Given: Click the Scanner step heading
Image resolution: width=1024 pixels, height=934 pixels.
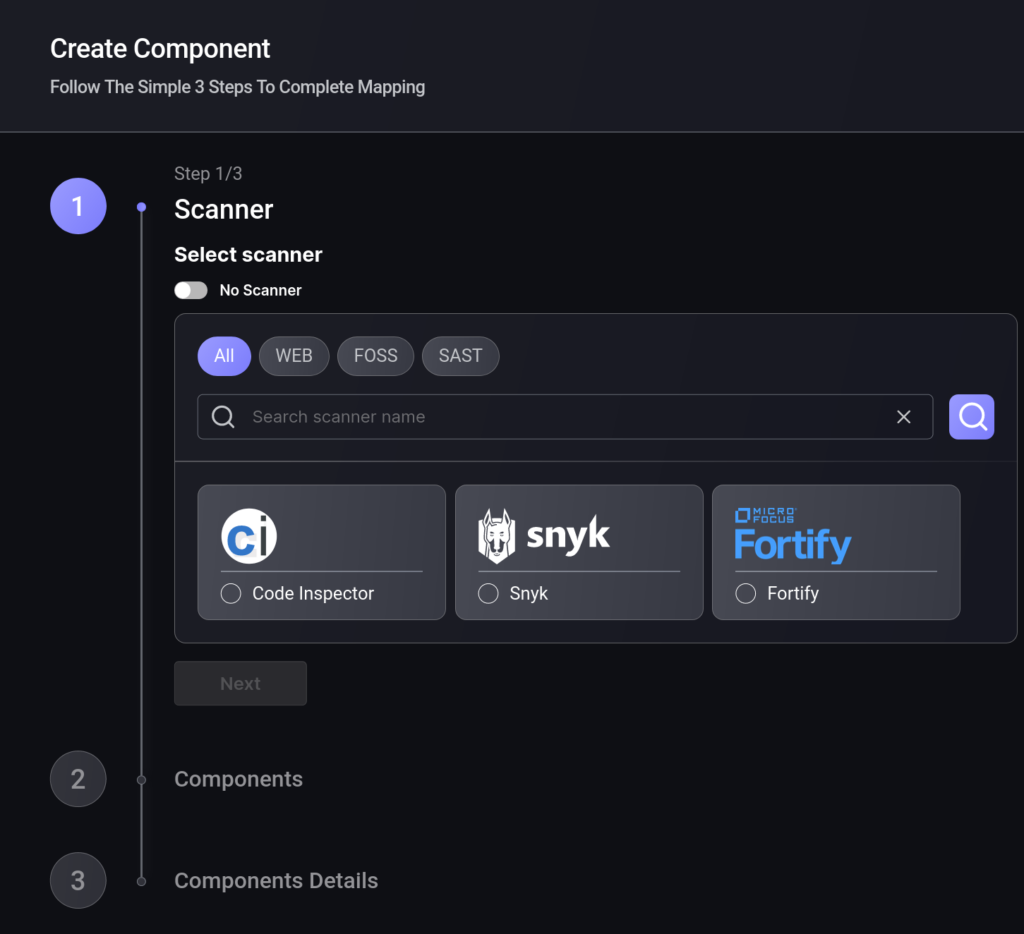Looking at the screenshot, I should click(223, 210).
